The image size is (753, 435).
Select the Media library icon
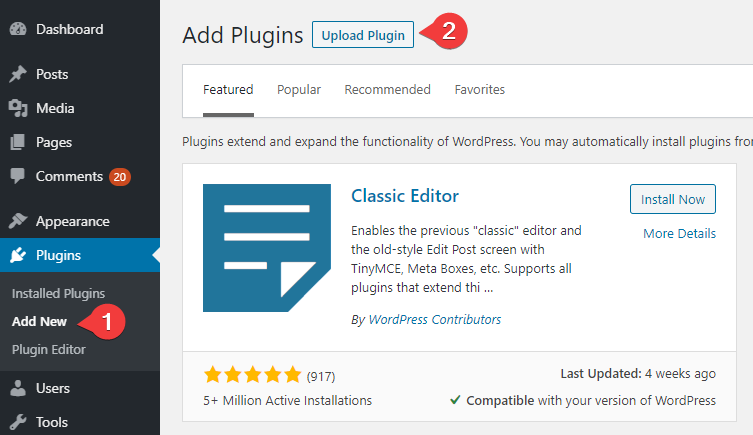[18, 108]
